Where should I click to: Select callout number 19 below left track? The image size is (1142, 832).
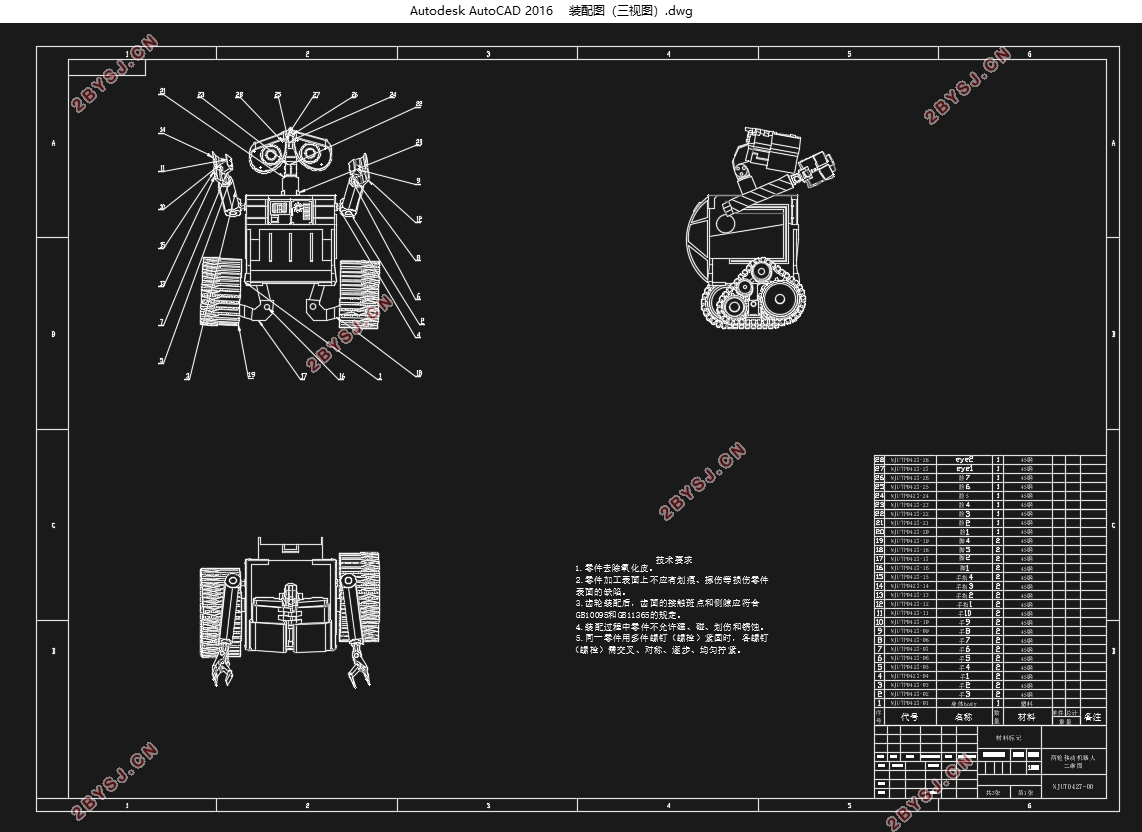pos(251,375)
